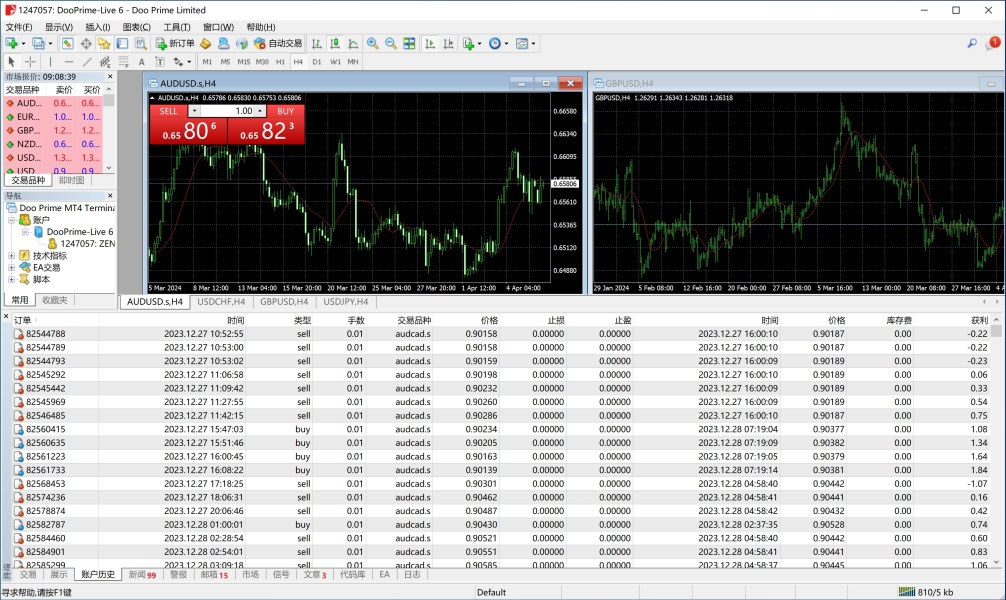
Task: Open the 图表(C) menu
Action: pyautogui.click(x=137, y=27)
